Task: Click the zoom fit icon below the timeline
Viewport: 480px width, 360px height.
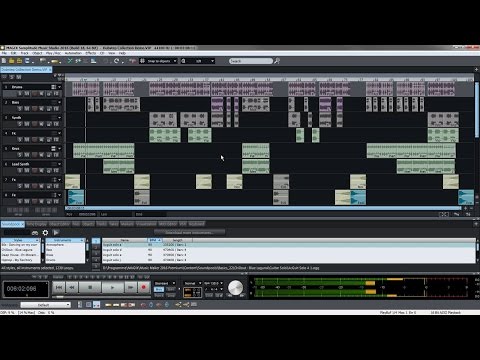Action: (444, 214)
